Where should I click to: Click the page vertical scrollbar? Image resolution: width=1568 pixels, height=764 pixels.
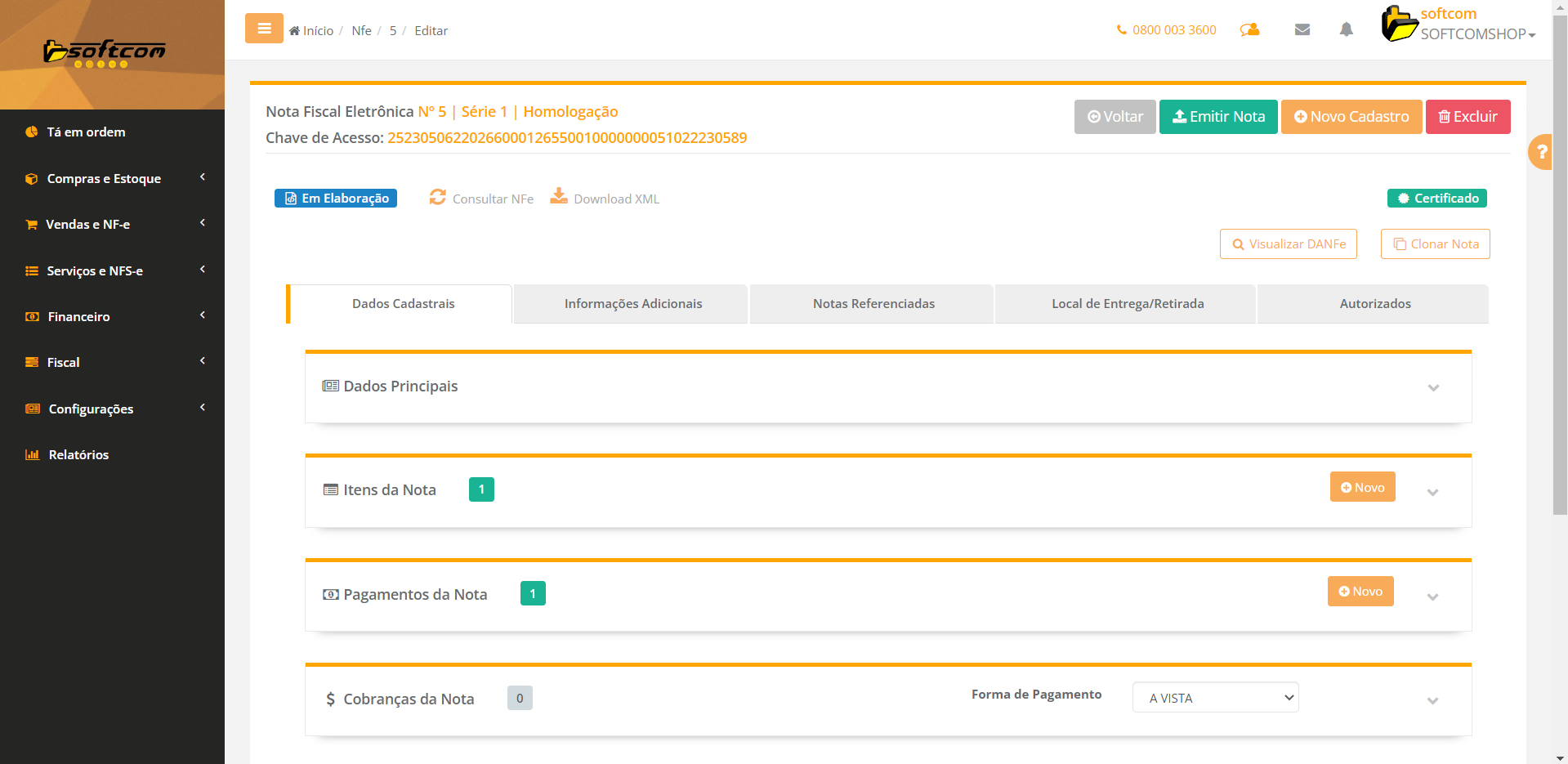click(x=1560, y=261)
